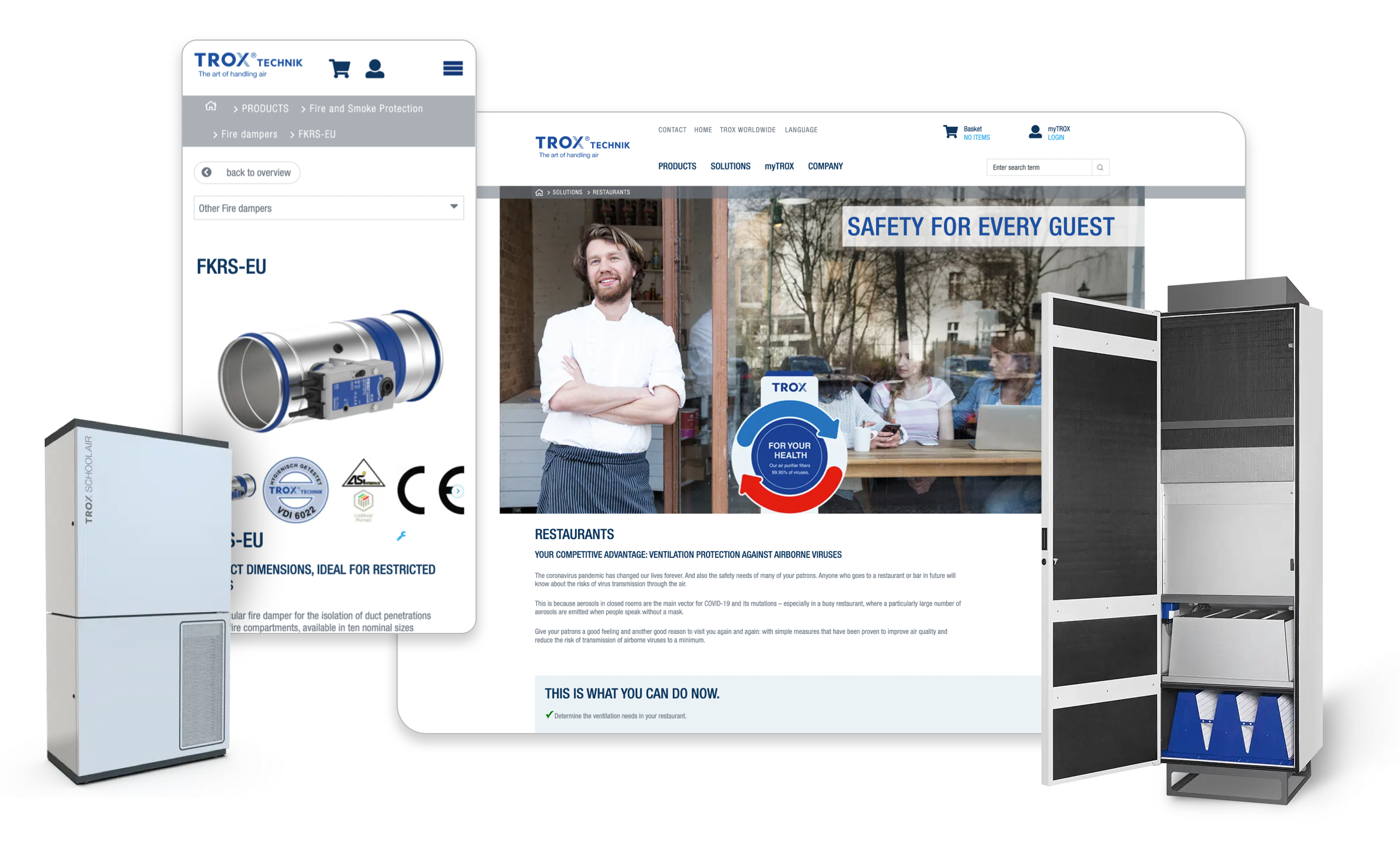The image size is (1400, 845).
Task: Click SOLUTIONS in the desktop breadcrumb
Action: coord(567,193)
